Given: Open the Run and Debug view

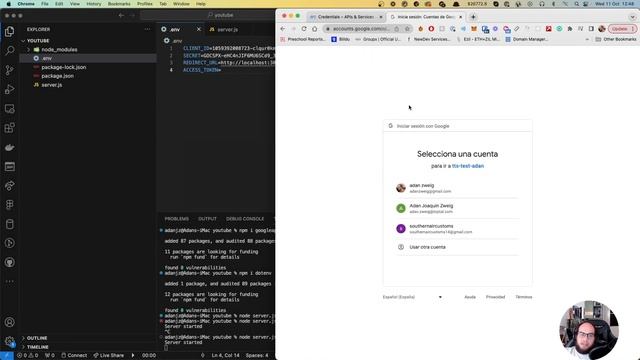Looking at the screenshot, I should [x=9, y=89].
